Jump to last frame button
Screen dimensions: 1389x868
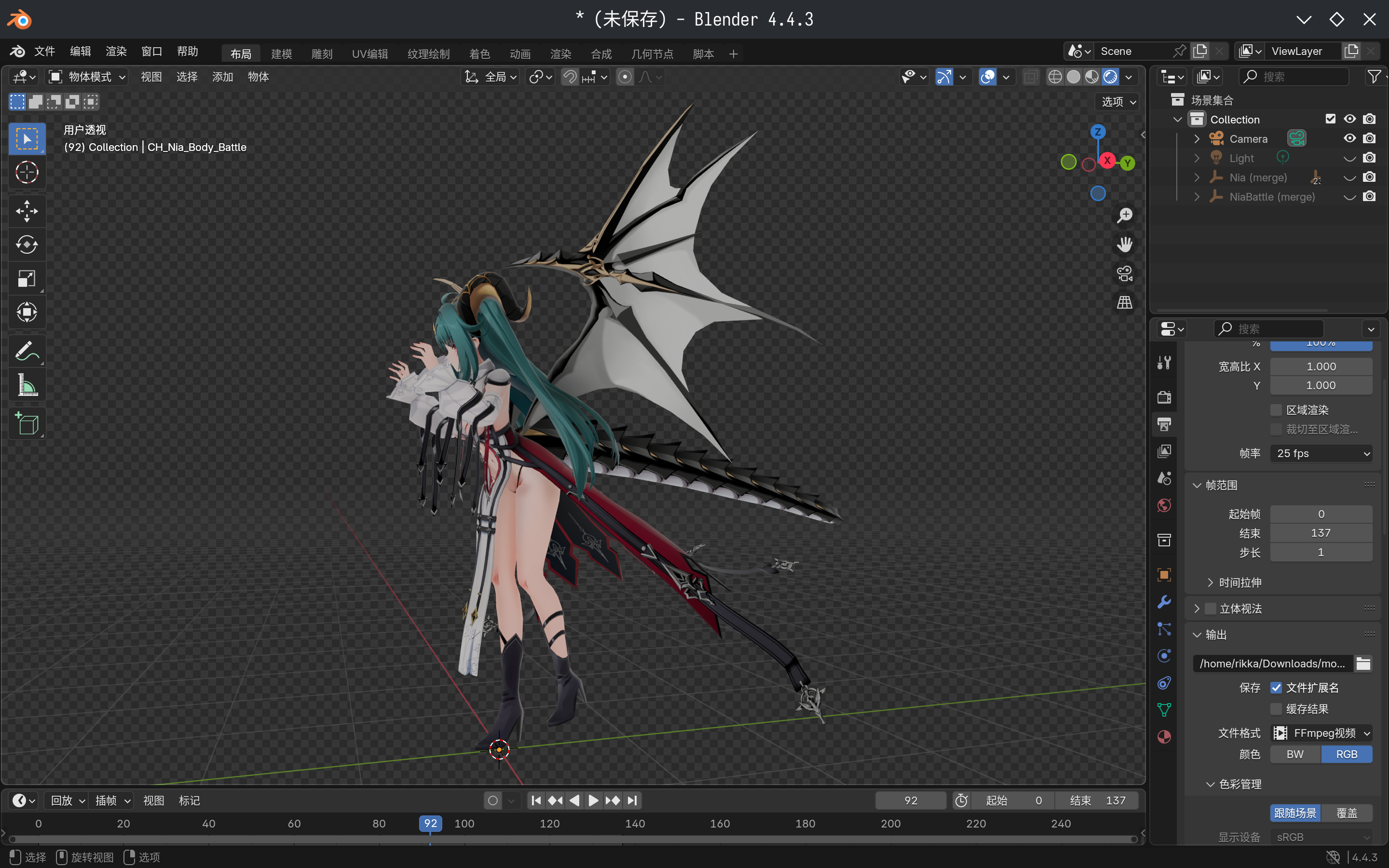click(x=632, y=800)
